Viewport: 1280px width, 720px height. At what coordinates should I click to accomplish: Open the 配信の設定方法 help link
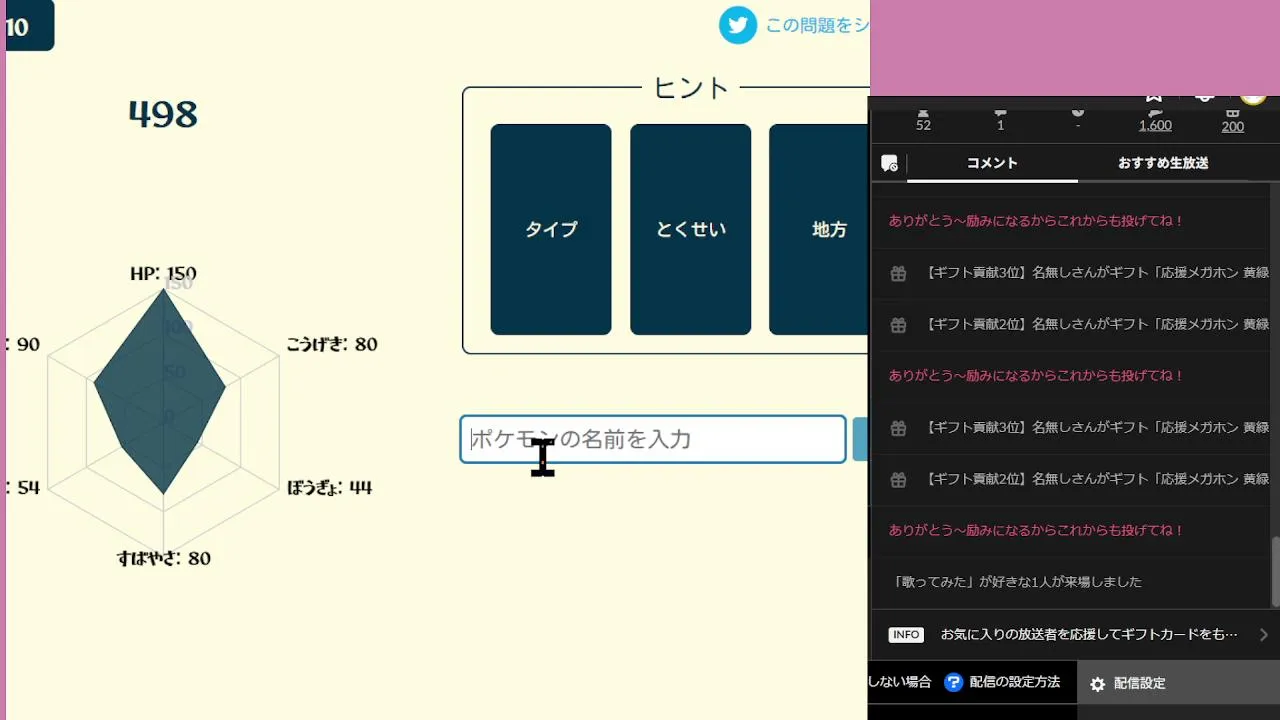[1014, 682]
